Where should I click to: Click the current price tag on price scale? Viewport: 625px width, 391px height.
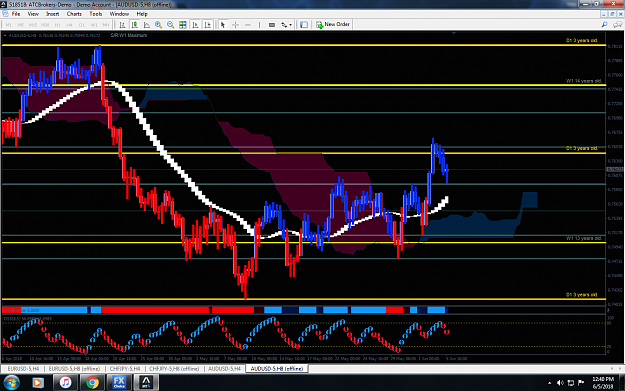pyautogui.click(x=615, y=170)
